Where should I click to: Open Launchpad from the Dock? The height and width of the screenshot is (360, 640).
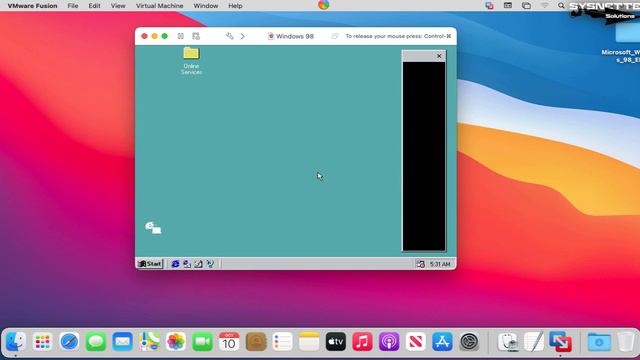click(42, 342)
